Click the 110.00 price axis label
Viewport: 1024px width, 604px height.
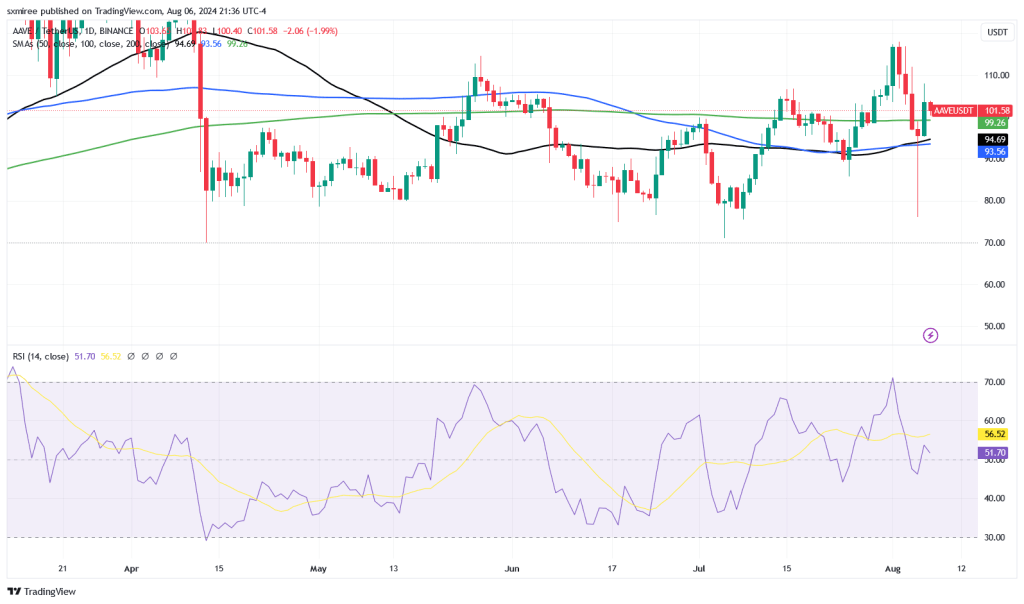pos(993,75)
